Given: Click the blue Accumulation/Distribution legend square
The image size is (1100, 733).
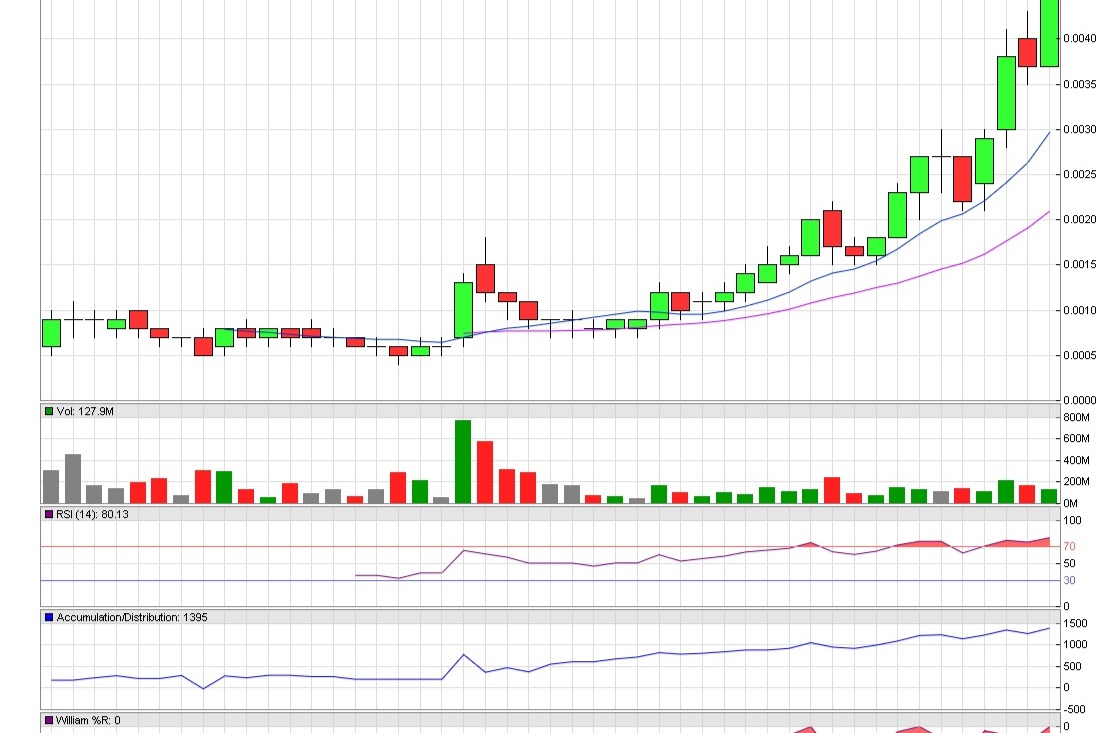Looking at the screenshot, I should coord(49,617).
